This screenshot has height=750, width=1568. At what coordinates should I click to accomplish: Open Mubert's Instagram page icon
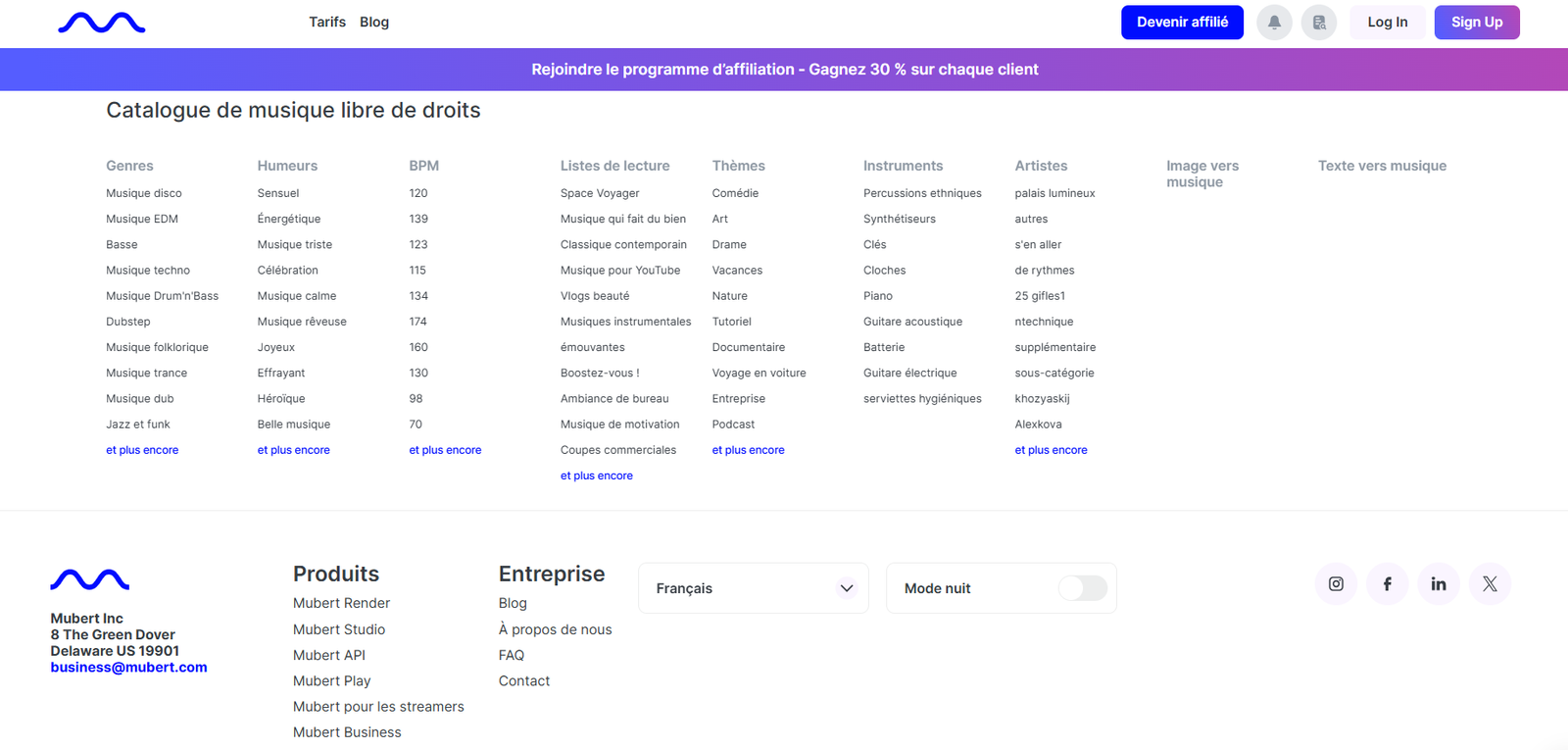[x=1336, y=584]
